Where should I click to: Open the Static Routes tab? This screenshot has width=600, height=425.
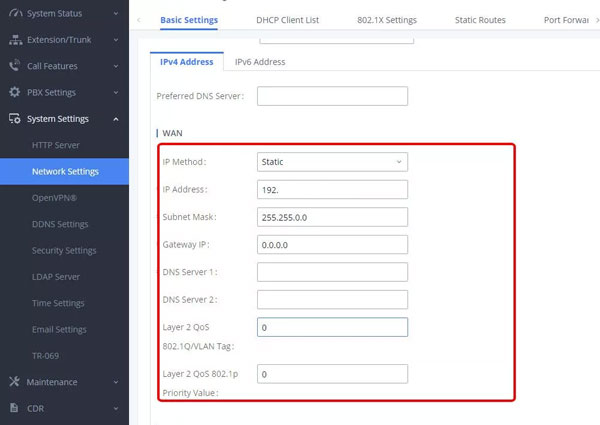pyautogui.click(x=480, y=20)
